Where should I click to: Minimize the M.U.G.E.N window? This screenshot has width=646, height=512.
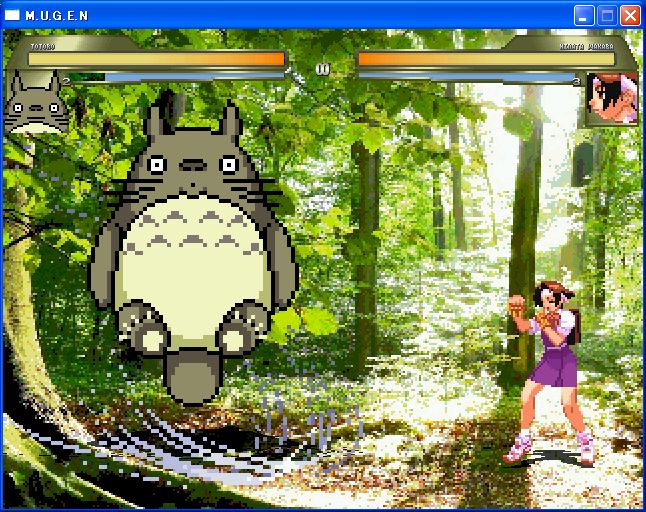584,16
